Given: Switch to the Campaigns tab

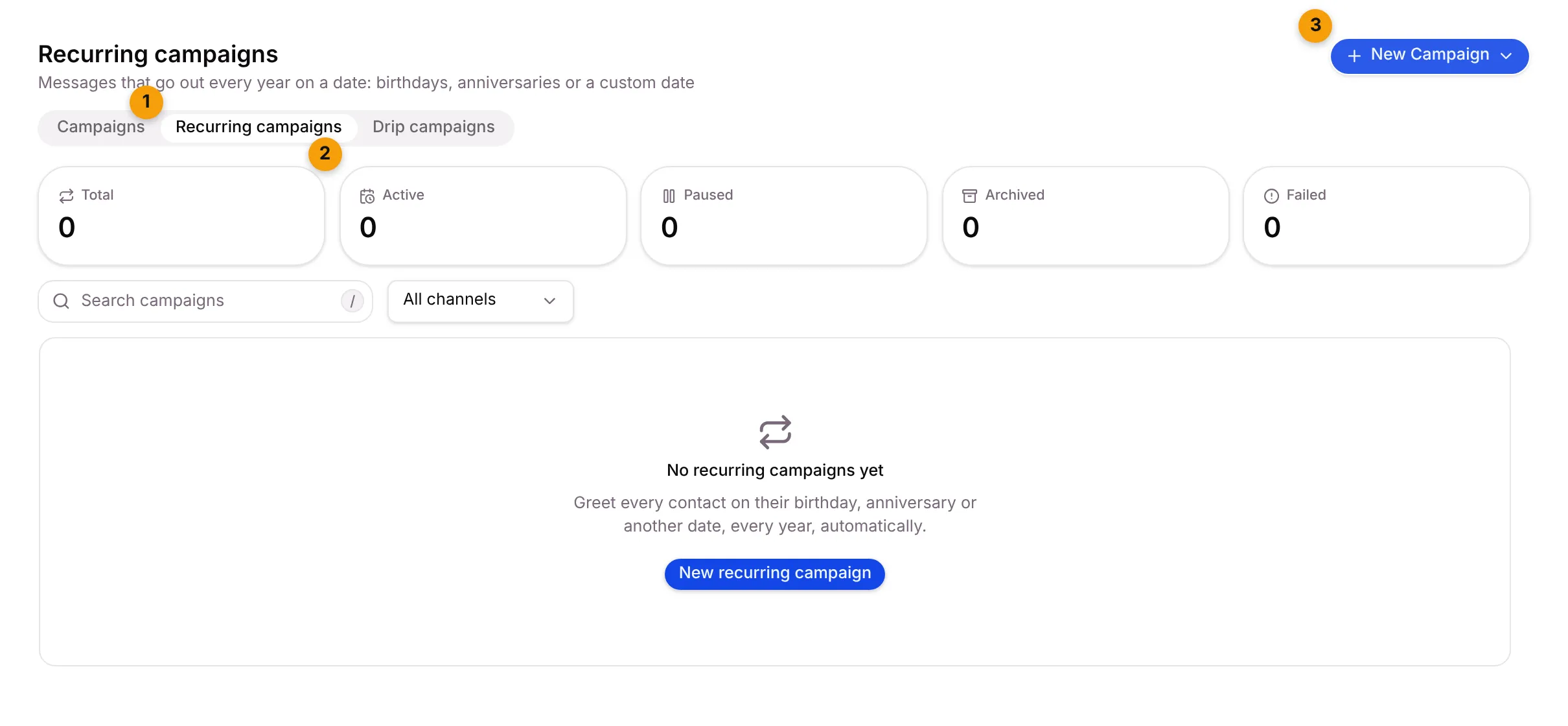Looking at the screenshot, I should pos(101,127).
